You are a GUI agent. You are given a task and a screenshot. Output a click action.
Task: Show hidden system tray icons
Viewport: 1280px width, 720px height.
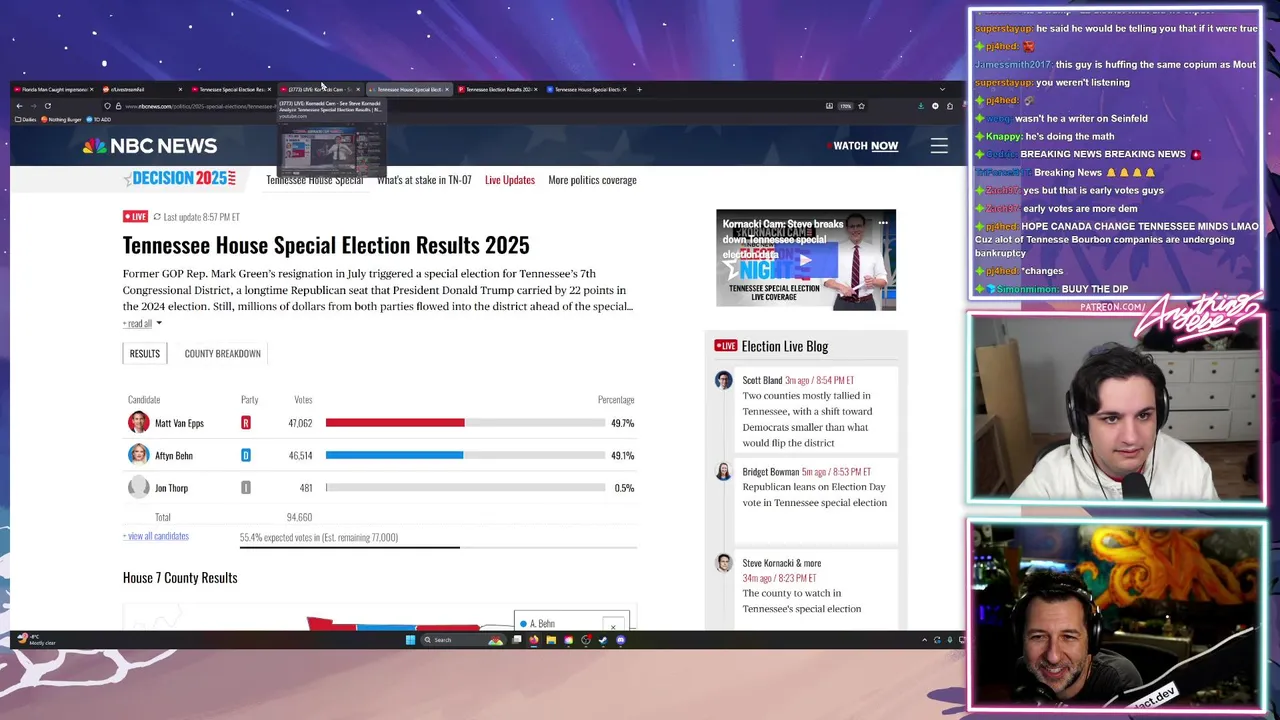coord(924,640)
